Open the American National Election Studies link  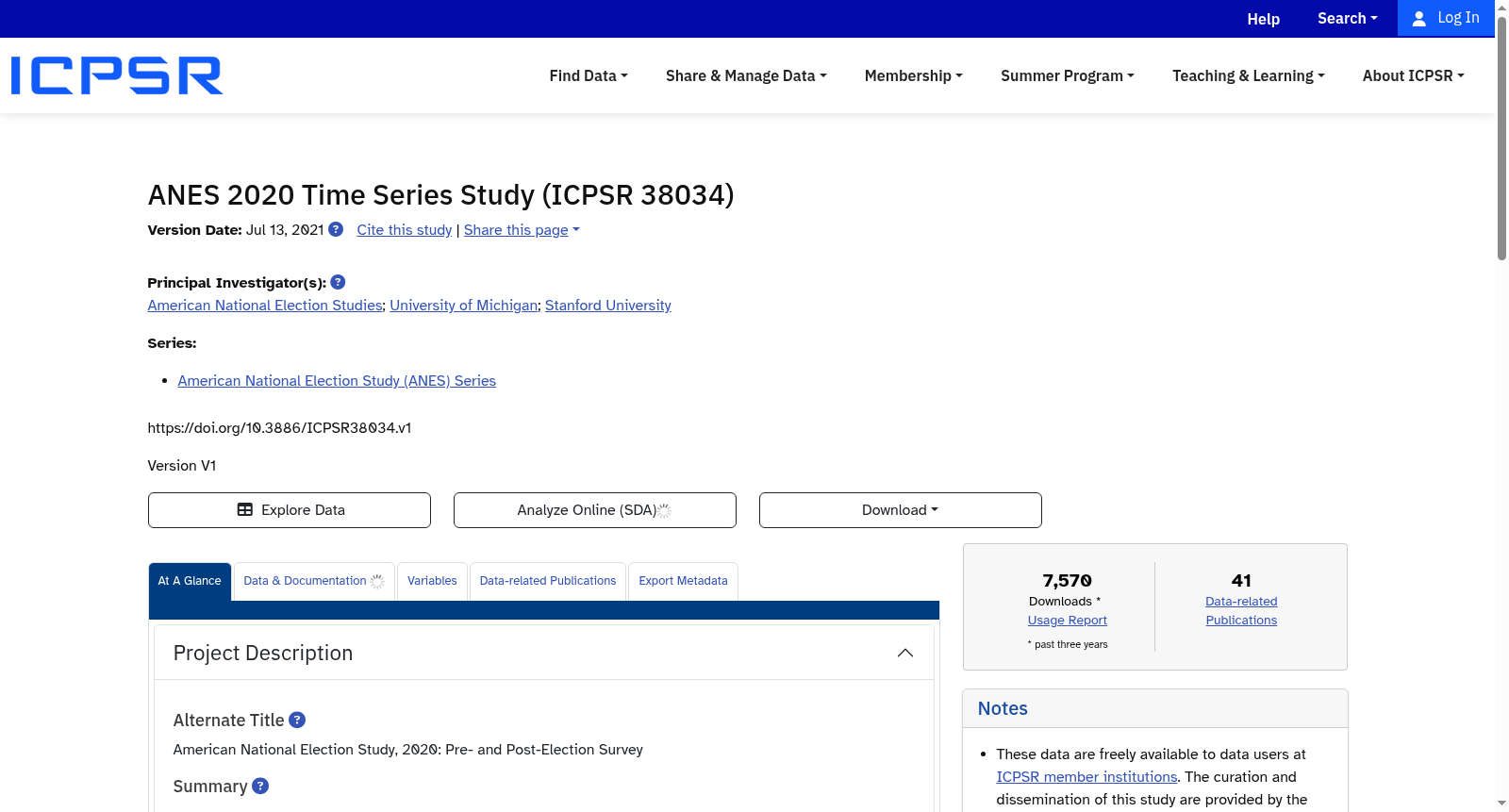coord(265,306)
